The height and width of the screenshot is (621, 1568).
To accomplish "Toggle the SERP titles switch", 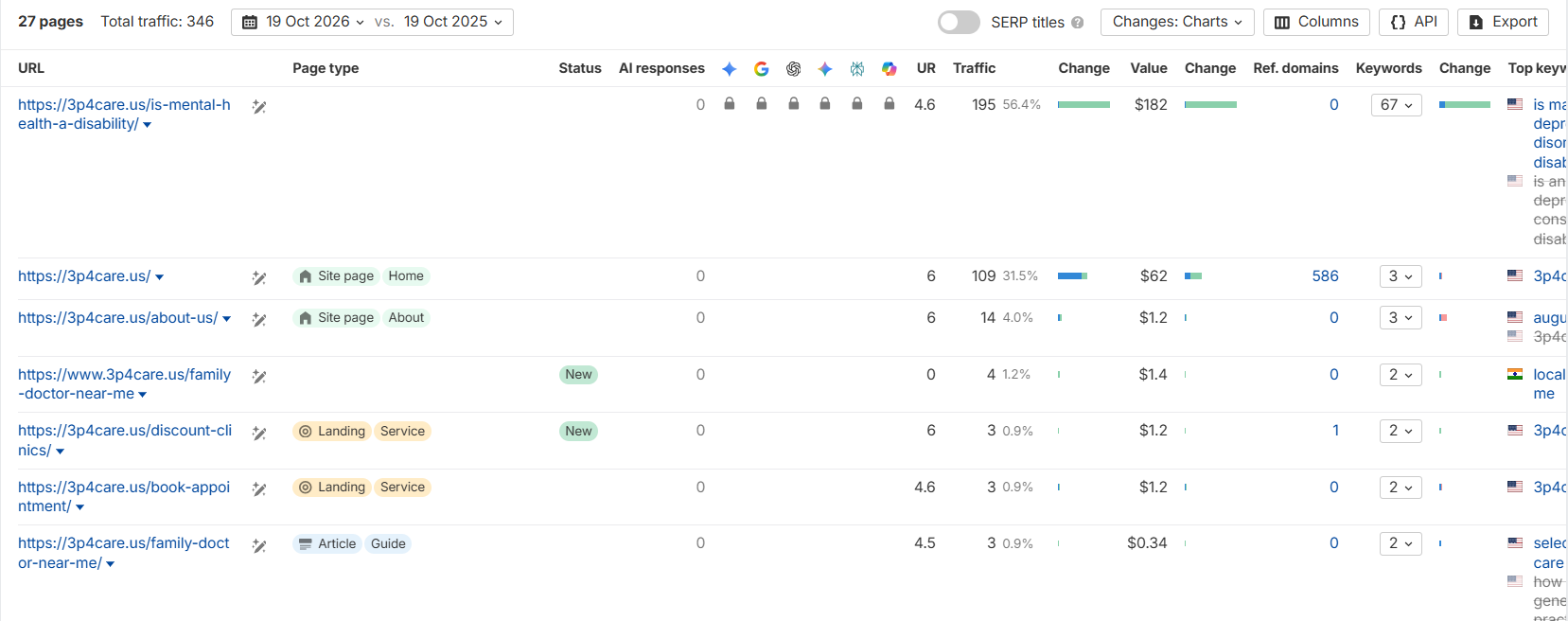I will pyautogui.click(x=958, y=22).
